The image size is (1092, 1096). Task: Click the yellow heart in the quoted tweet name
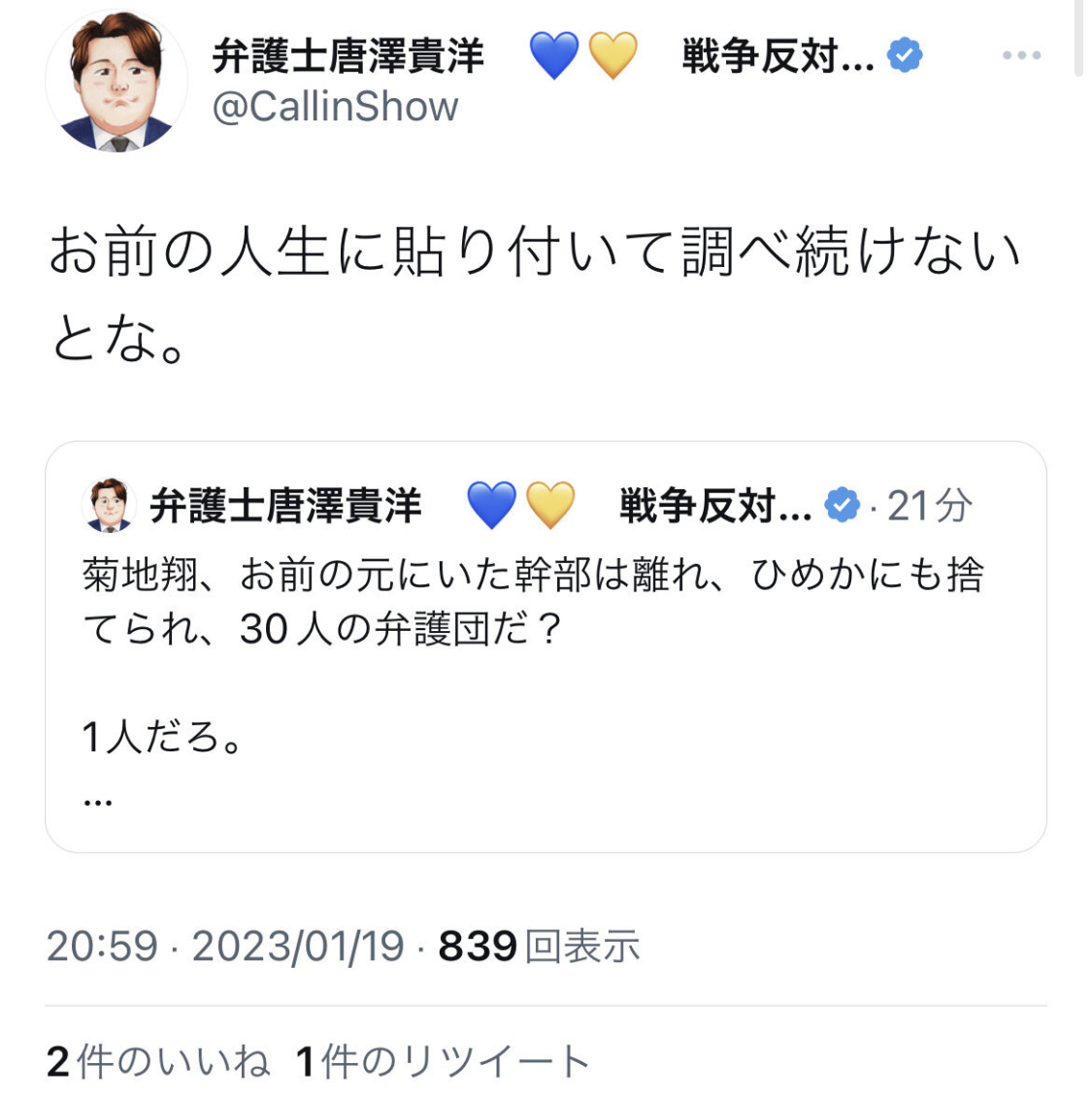pos(550,506)
